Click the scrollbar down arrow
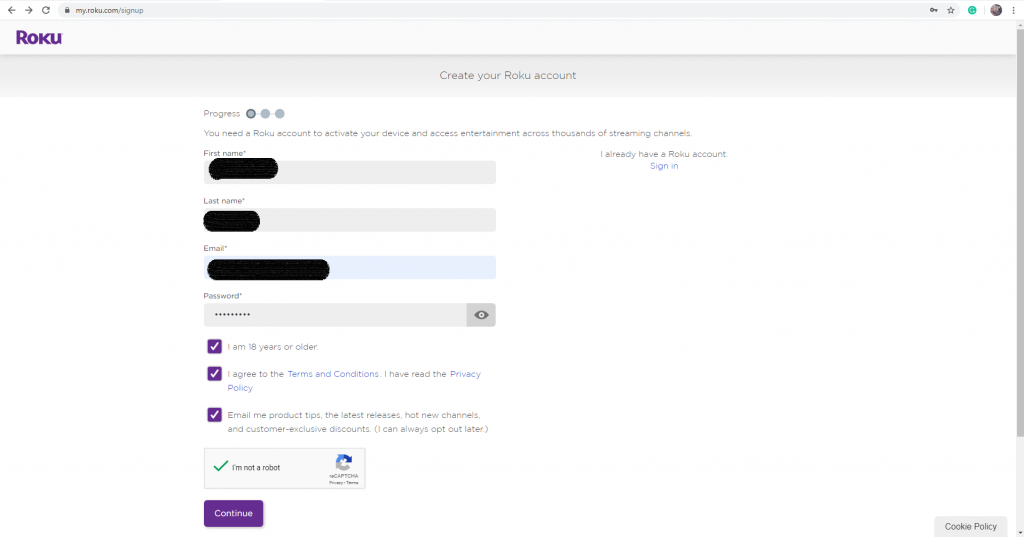 (x=1020, y=532)
